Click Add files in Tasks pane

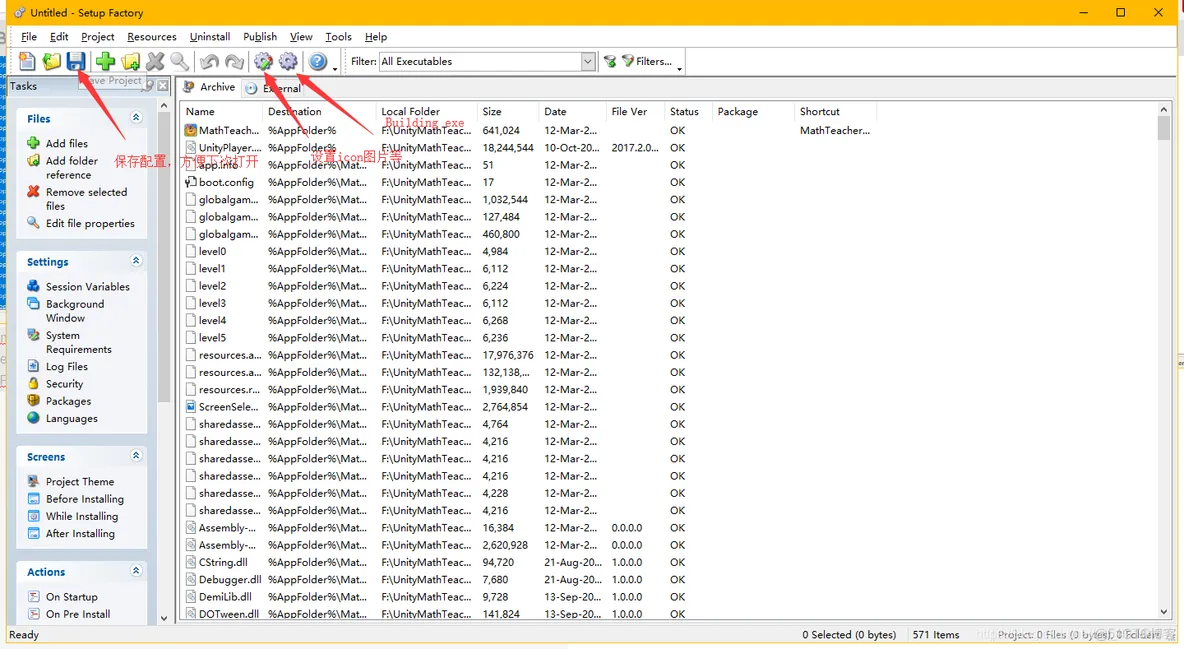(57, 143)
